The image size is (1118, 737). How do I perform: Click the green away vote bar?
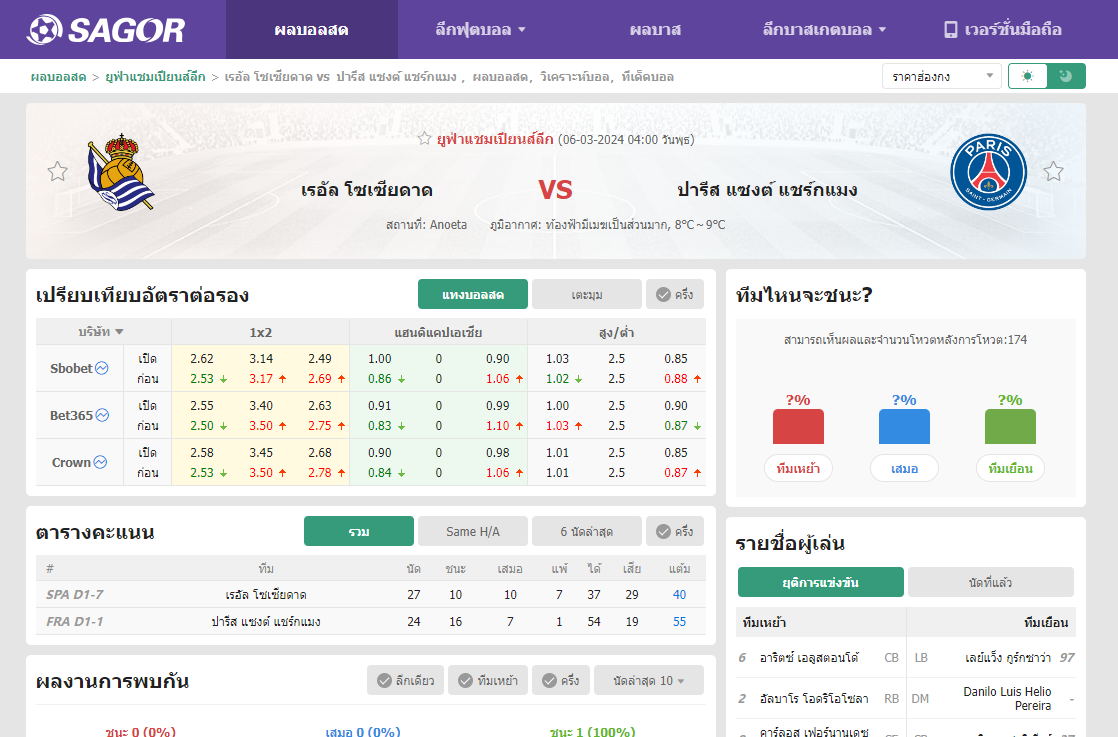coord(1010,426)
